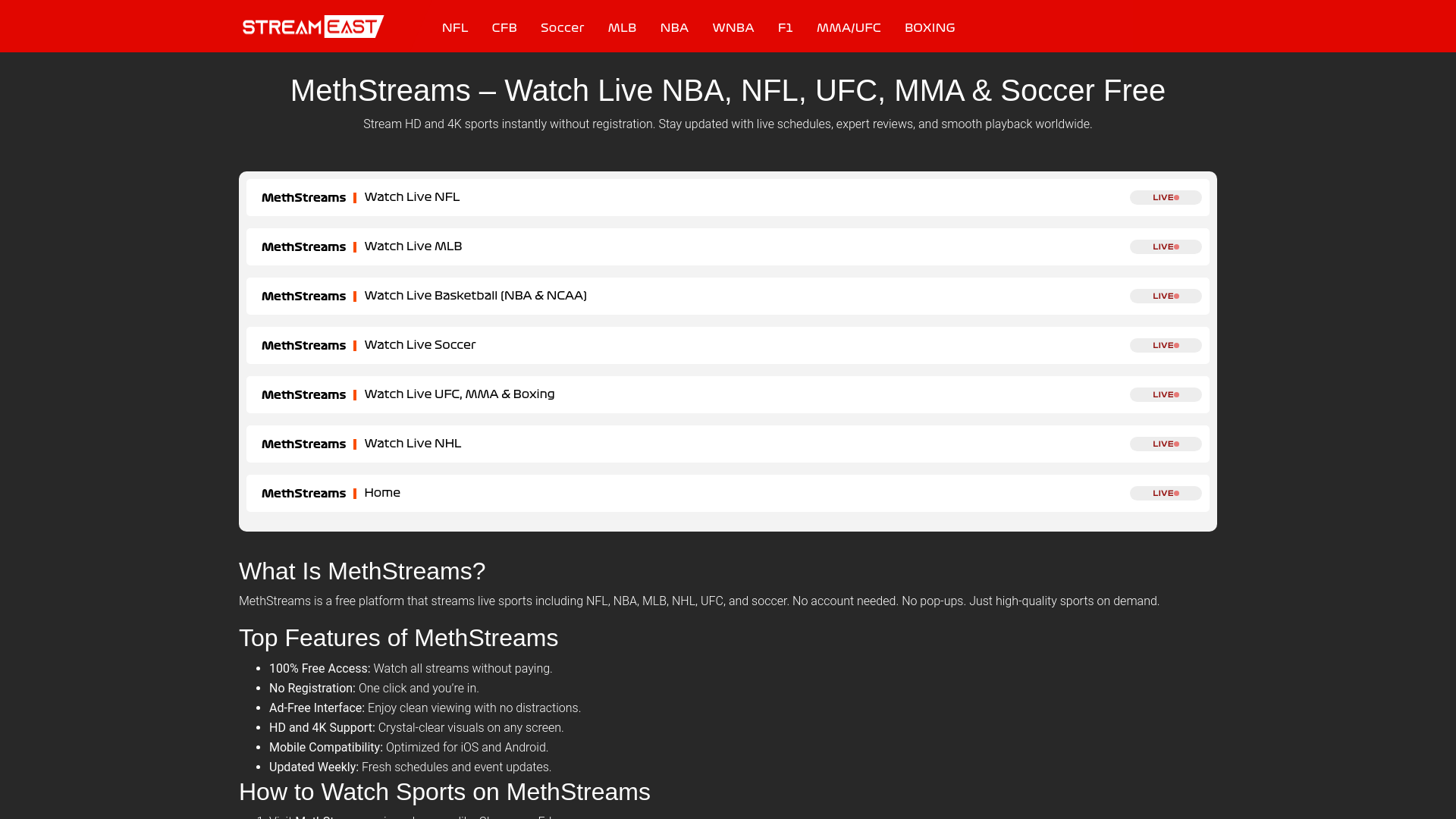Open the BOXING menu item

click(930, 28)
